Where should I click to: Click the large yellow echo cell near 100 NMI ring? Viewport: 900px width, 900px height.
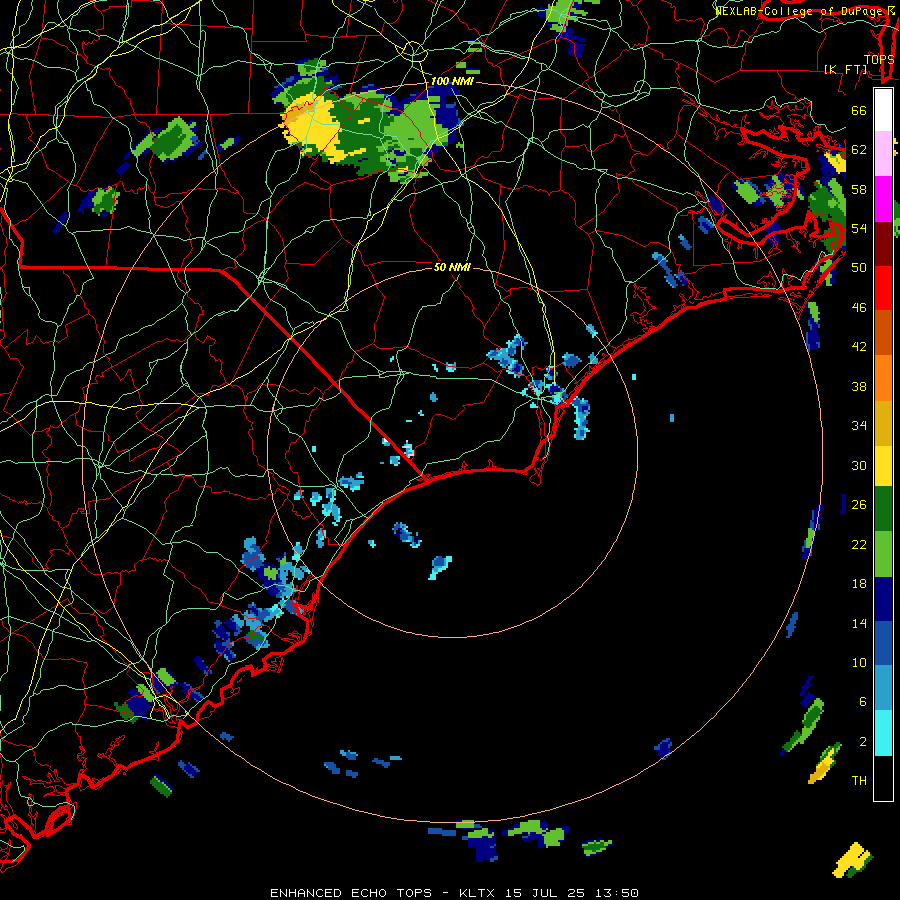315,129
